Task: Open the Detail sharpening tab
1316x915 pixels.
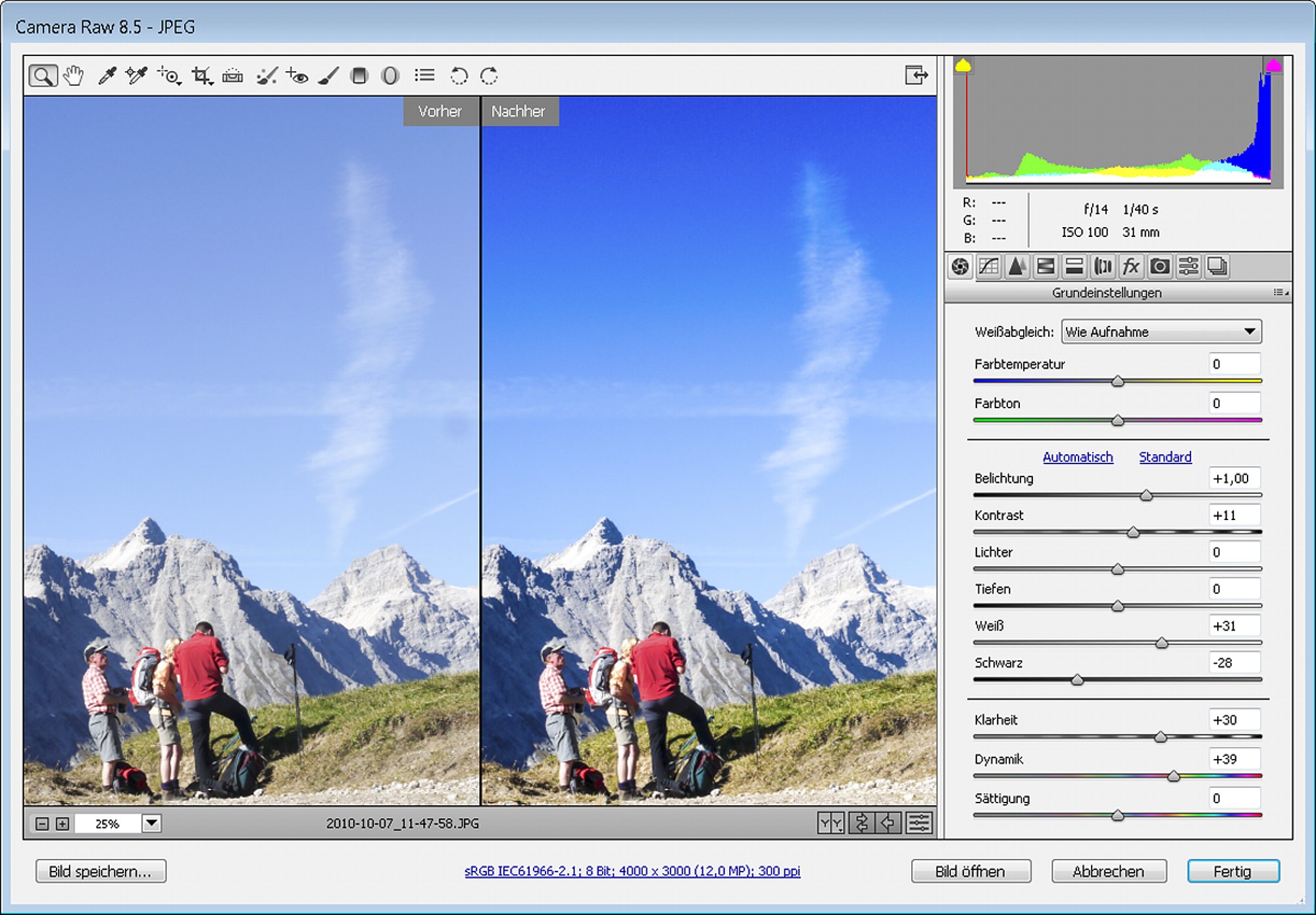Action: click(1017, 267)
